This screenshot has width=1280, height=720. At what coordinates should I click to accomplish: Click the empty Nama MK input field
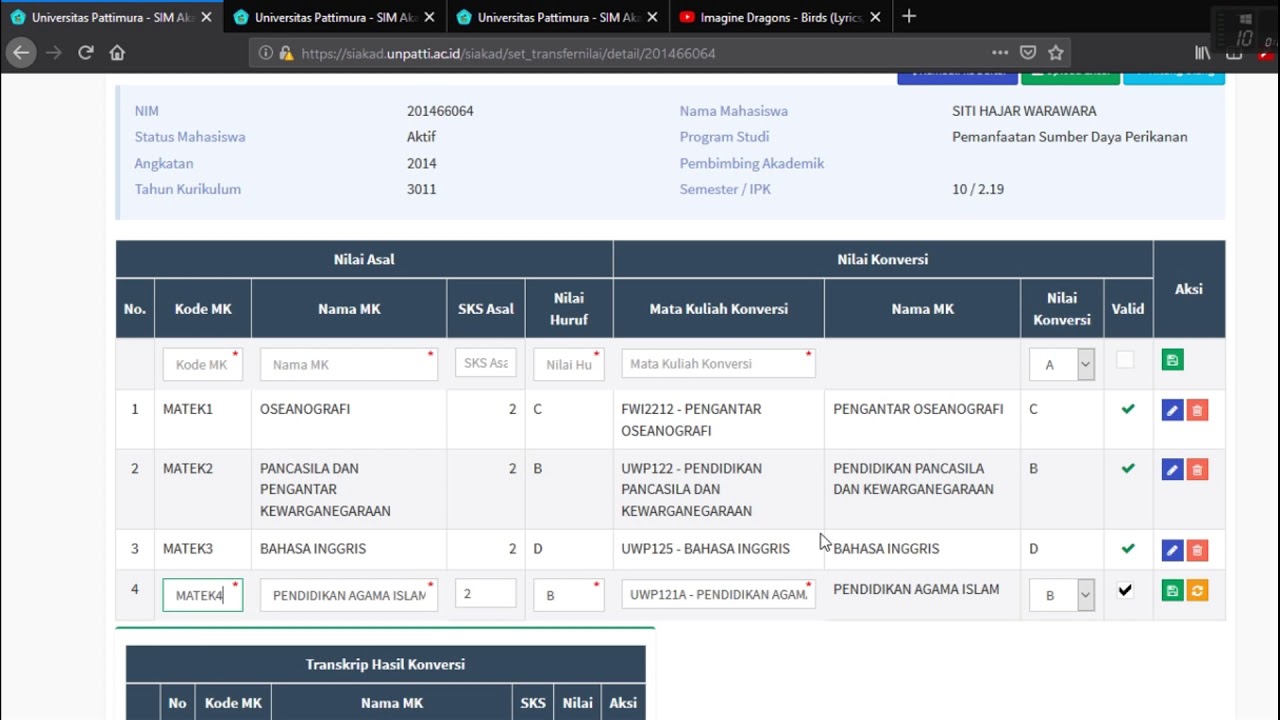[349, 364]
